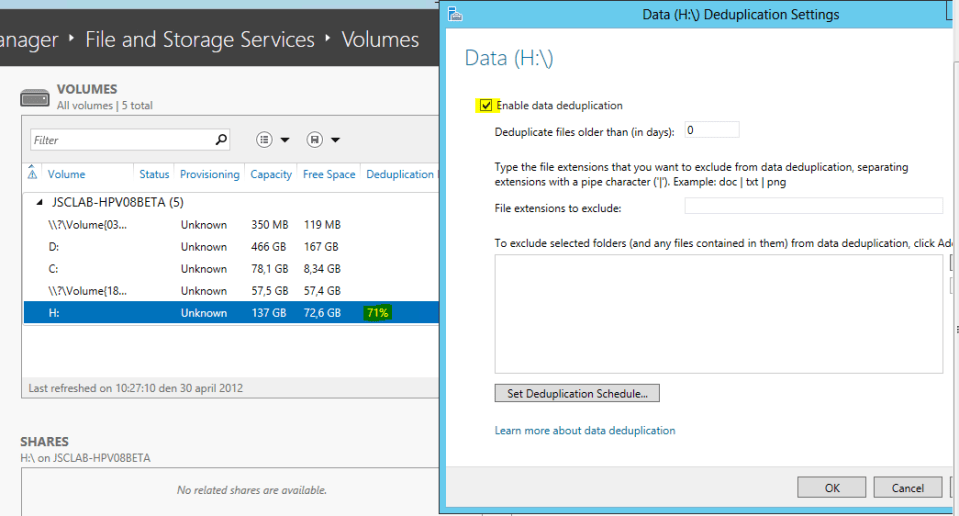
Task: Sort by Free Space column header
Action: [329, 174]
